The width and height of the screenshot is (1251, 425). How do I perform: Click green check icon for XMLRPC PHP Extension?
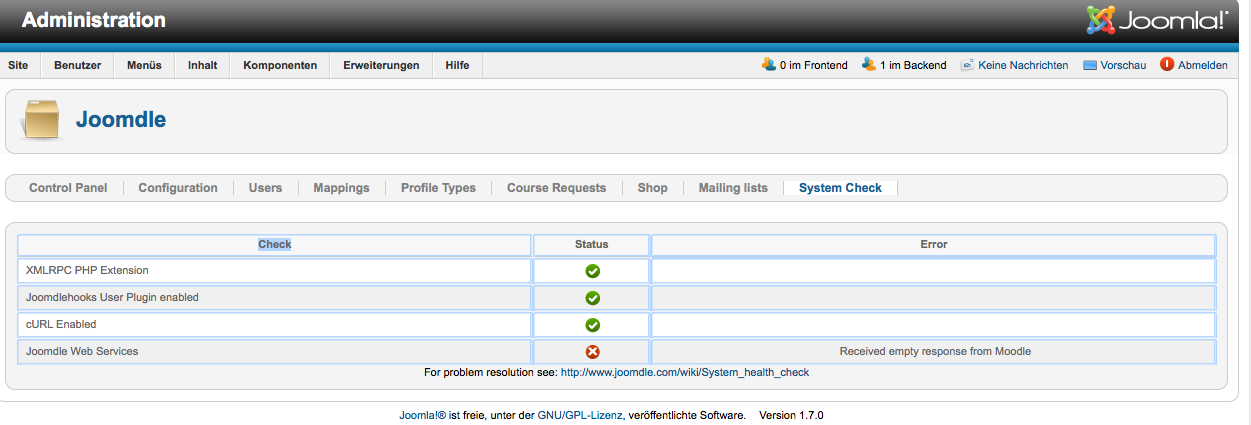click(x=592, y=271)
